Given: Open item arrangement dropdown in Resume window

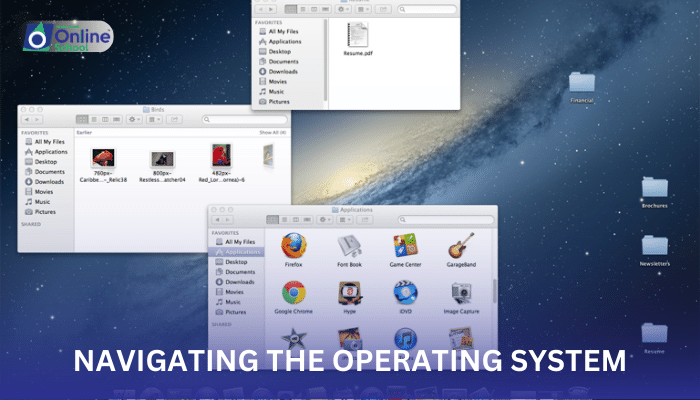Looking at the screenshot, I should pos(363,9).
